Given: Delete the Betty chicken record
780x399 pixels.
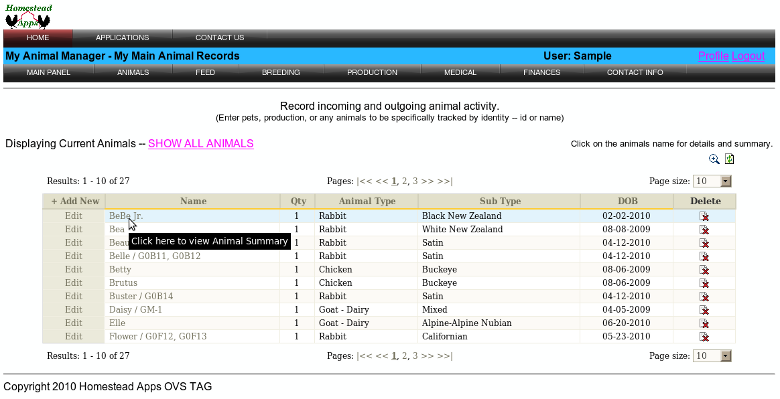Looking at the screenshot, I should click(704, 270).
